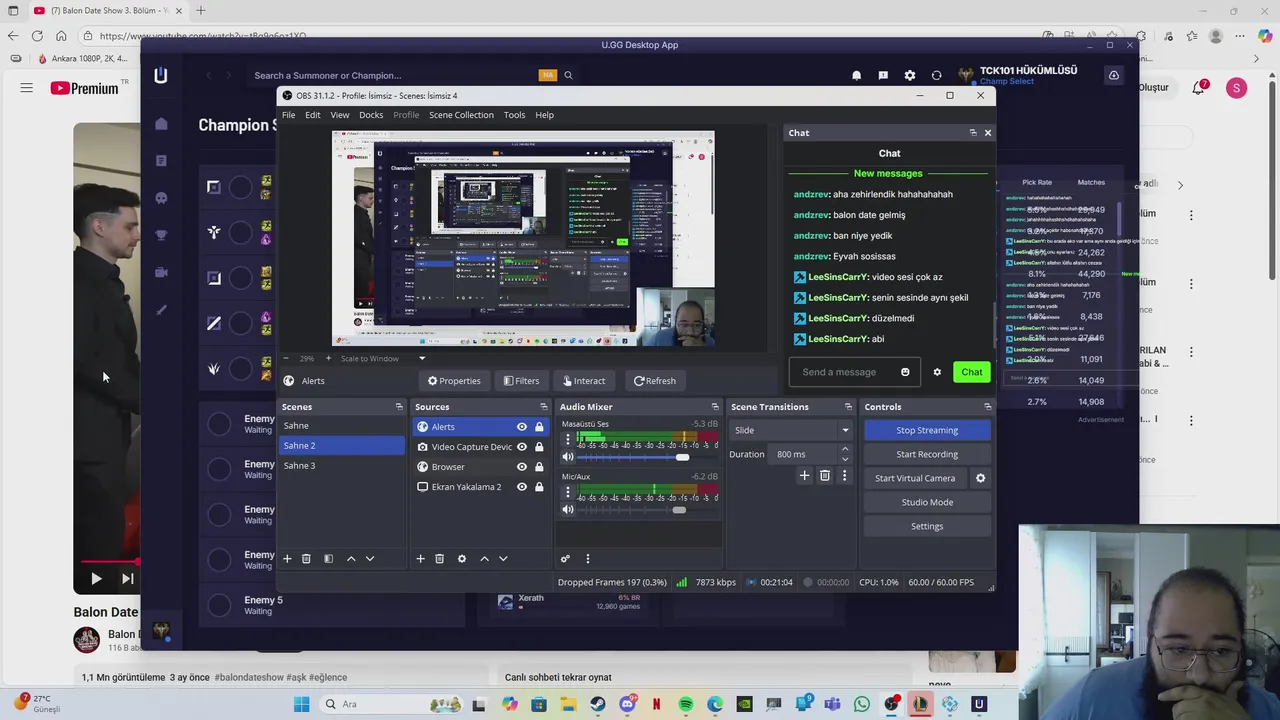
Task: Undock the Controls panel
Action: click(987, 407)
